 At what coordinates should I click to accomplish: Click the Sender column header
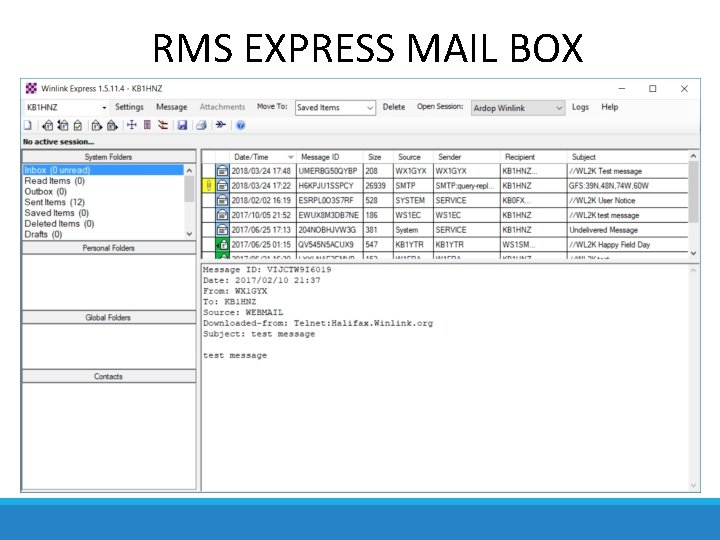click(x=467, y=157)
